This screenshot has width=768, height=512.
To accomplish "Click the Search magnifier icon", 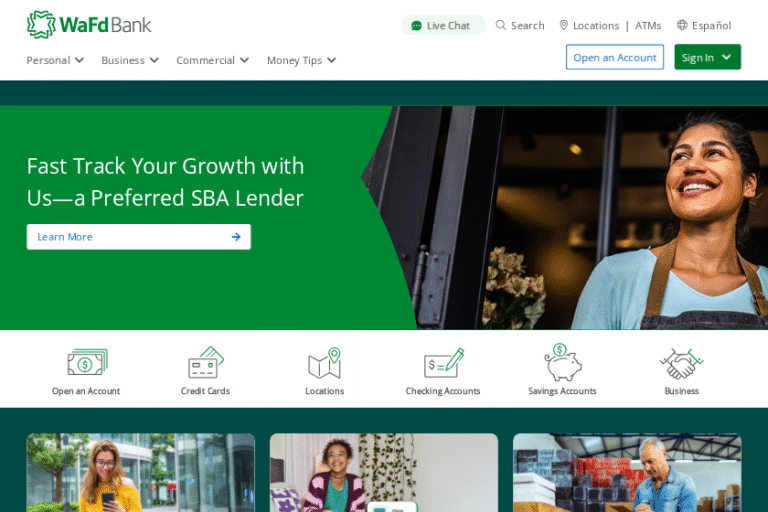I will 500,25.
